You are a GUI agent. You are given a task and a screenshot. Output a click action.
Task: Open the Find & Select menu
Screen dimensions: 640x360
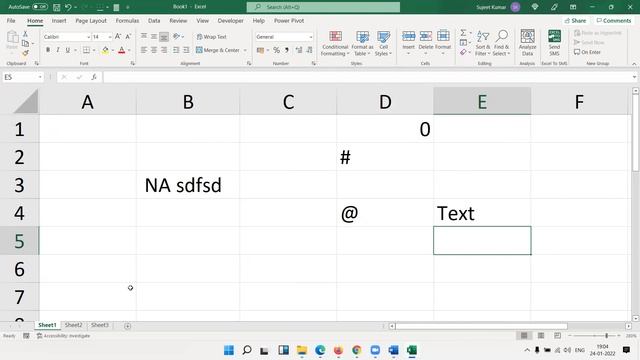pos(501,43)
